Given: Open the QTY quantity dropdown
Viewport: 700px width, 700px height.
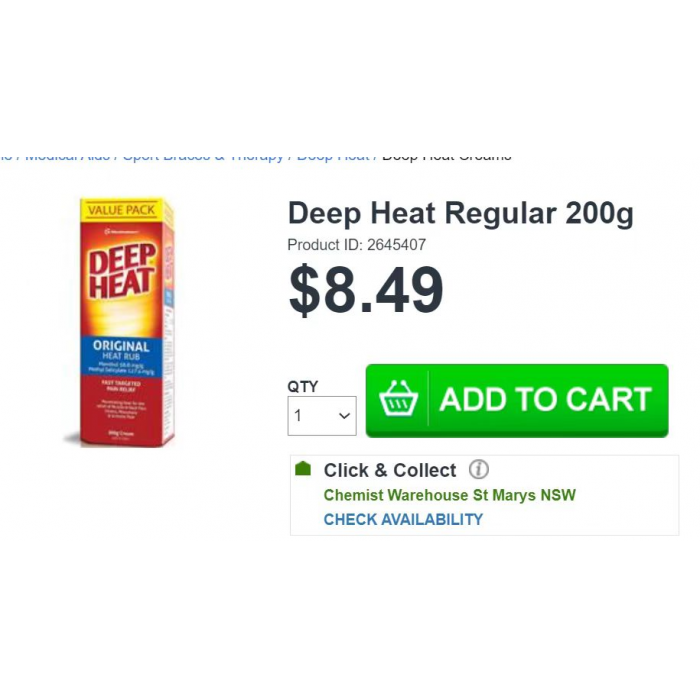Looking at the screenshot, I should point(322,416).
